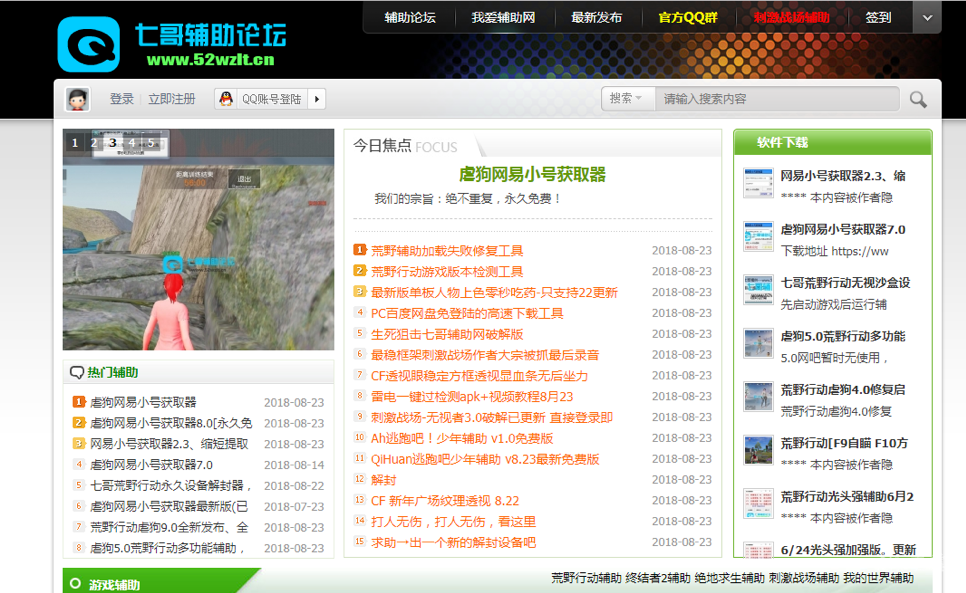Open 生死狙击七哥辅助网破解版 post
The image size is (966, 593).
coord(447,334)
